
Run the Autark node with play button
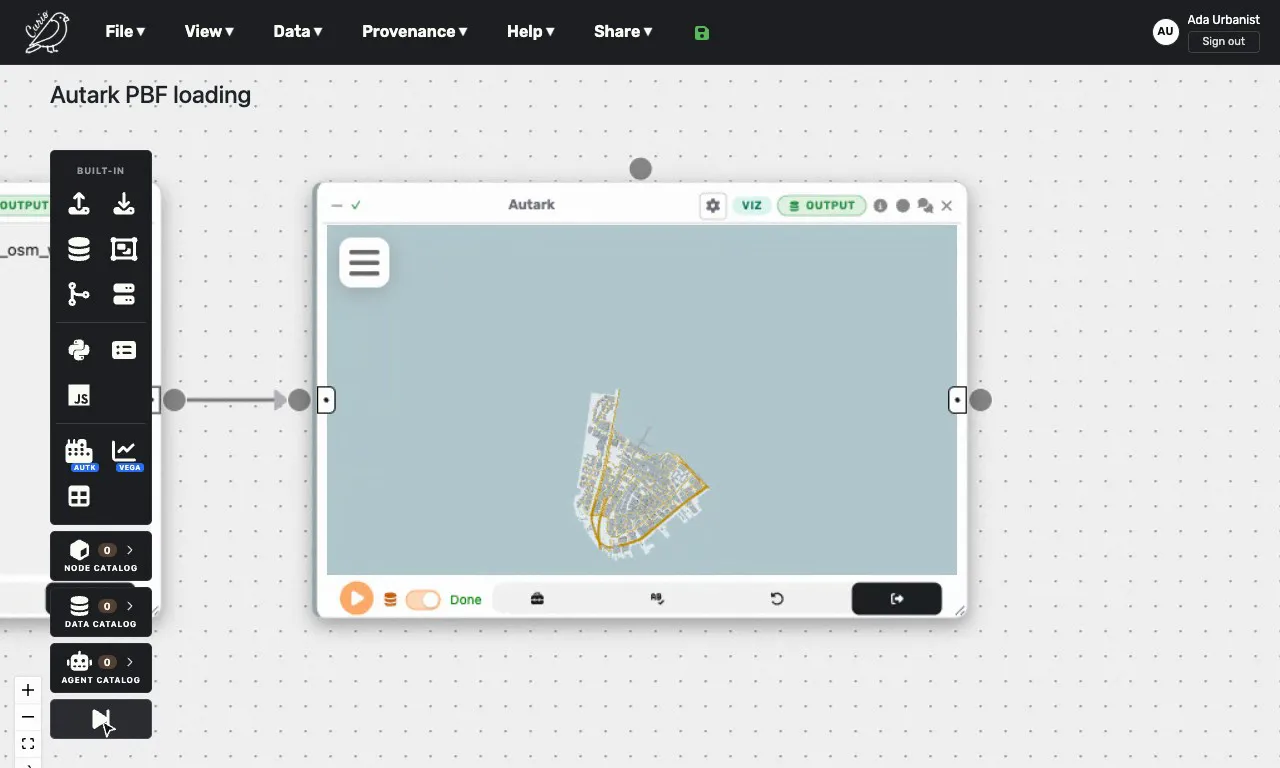356,599
